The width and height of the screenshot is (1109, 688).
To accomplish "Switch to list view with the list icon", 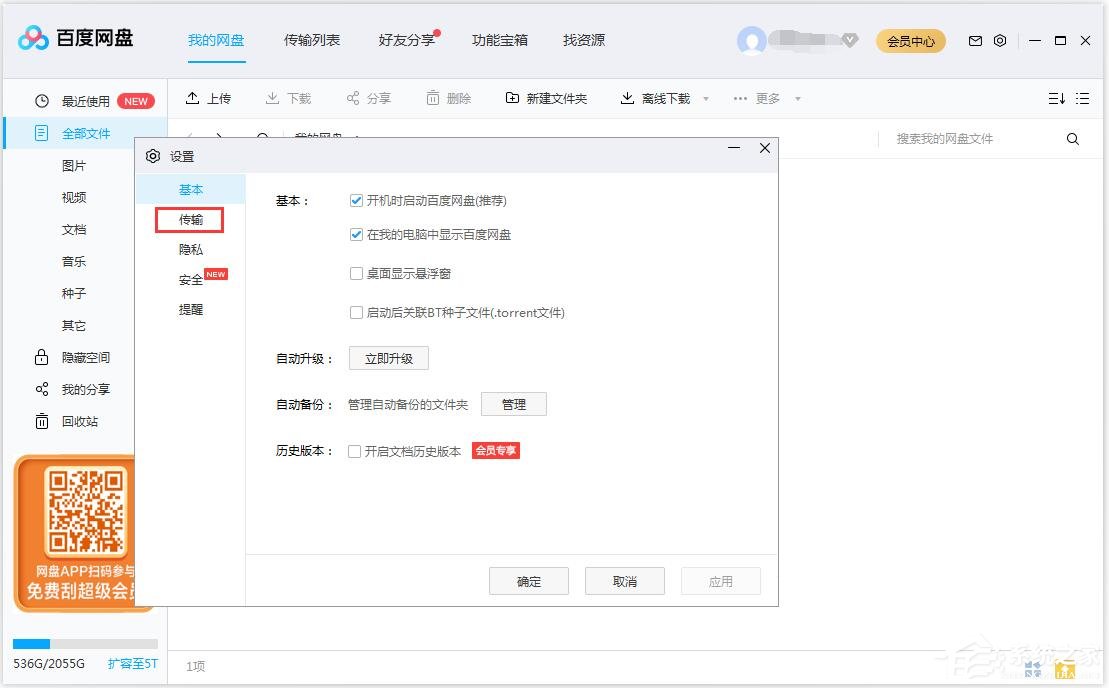I will tap(1082, 98).
